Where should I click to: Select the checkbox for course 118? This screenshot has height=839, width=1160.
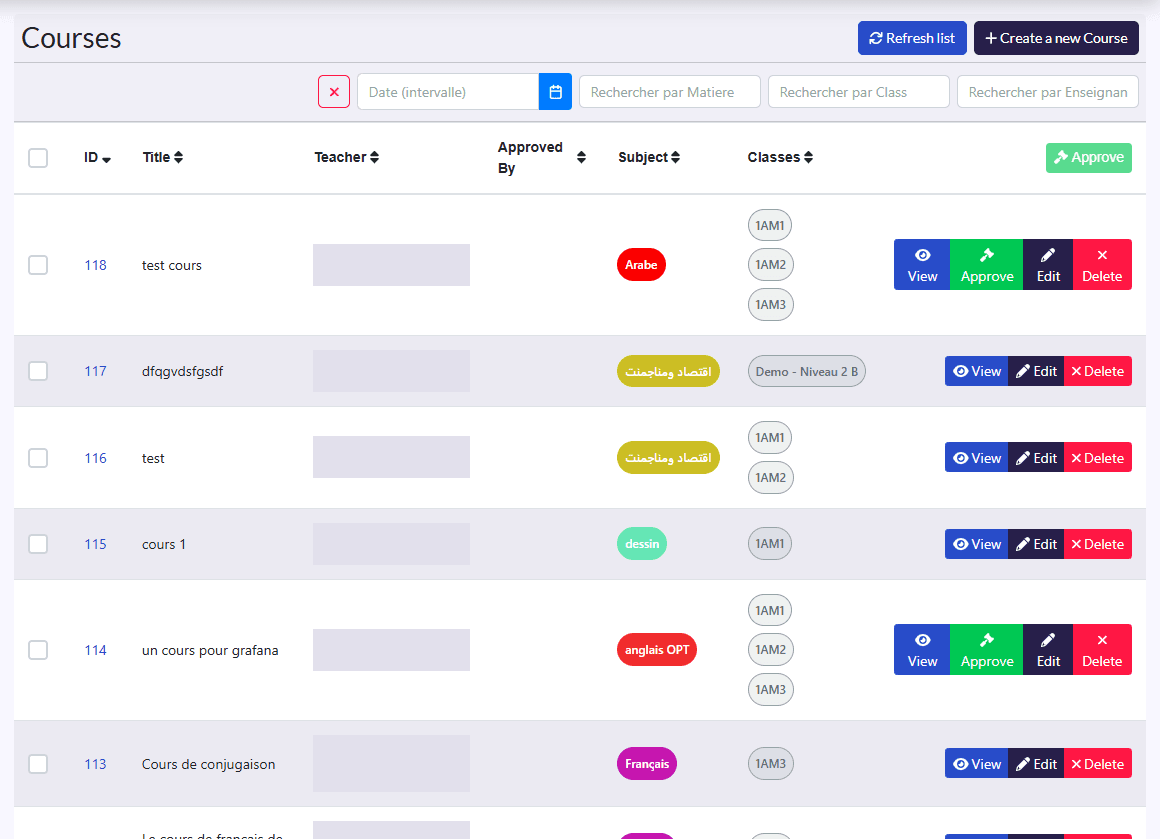pyautogui.click(x=38, y=265)
